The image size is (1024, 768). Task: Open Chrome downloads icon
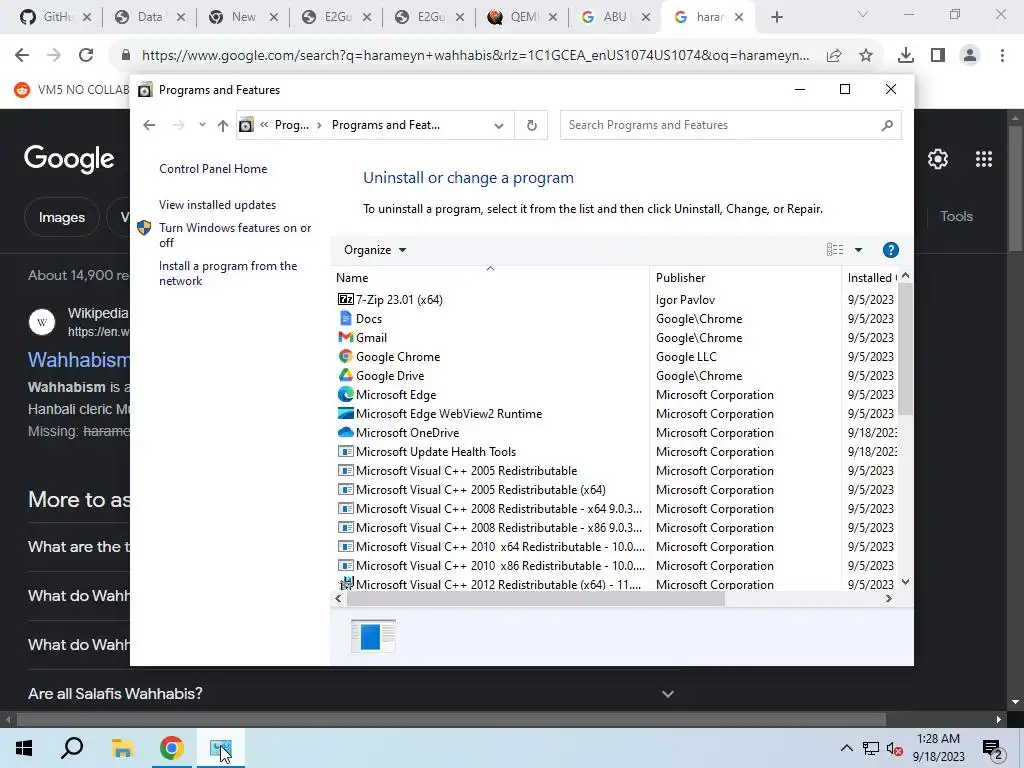(x=906, y=56)
